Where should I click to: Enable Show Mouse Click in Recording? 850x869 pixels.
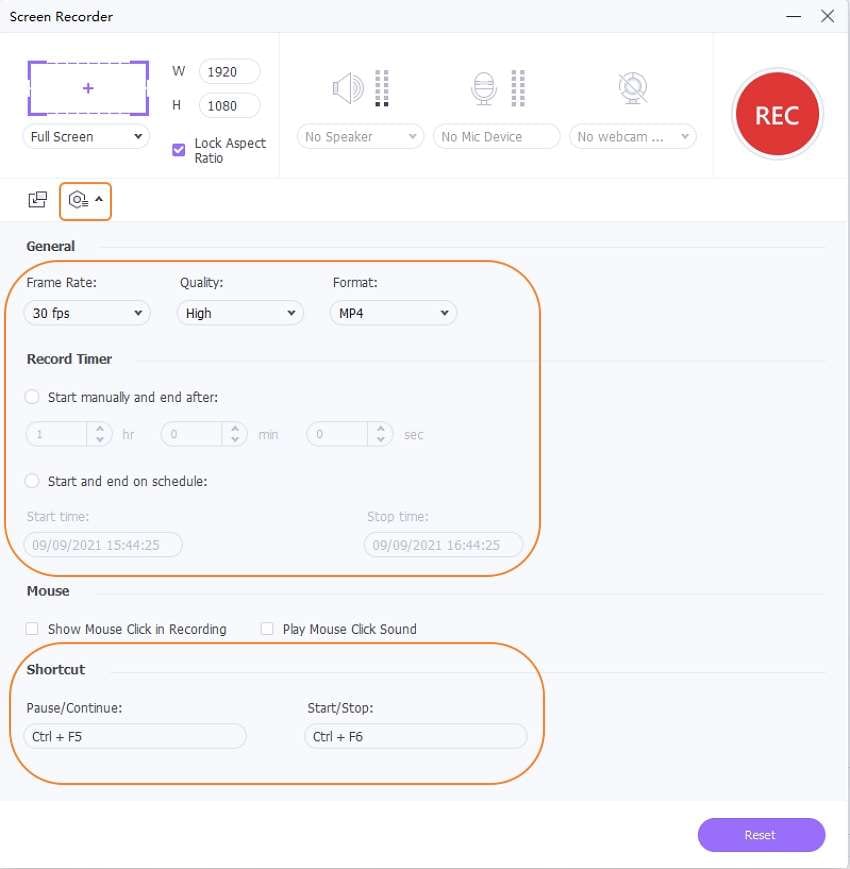coord(32,629)
